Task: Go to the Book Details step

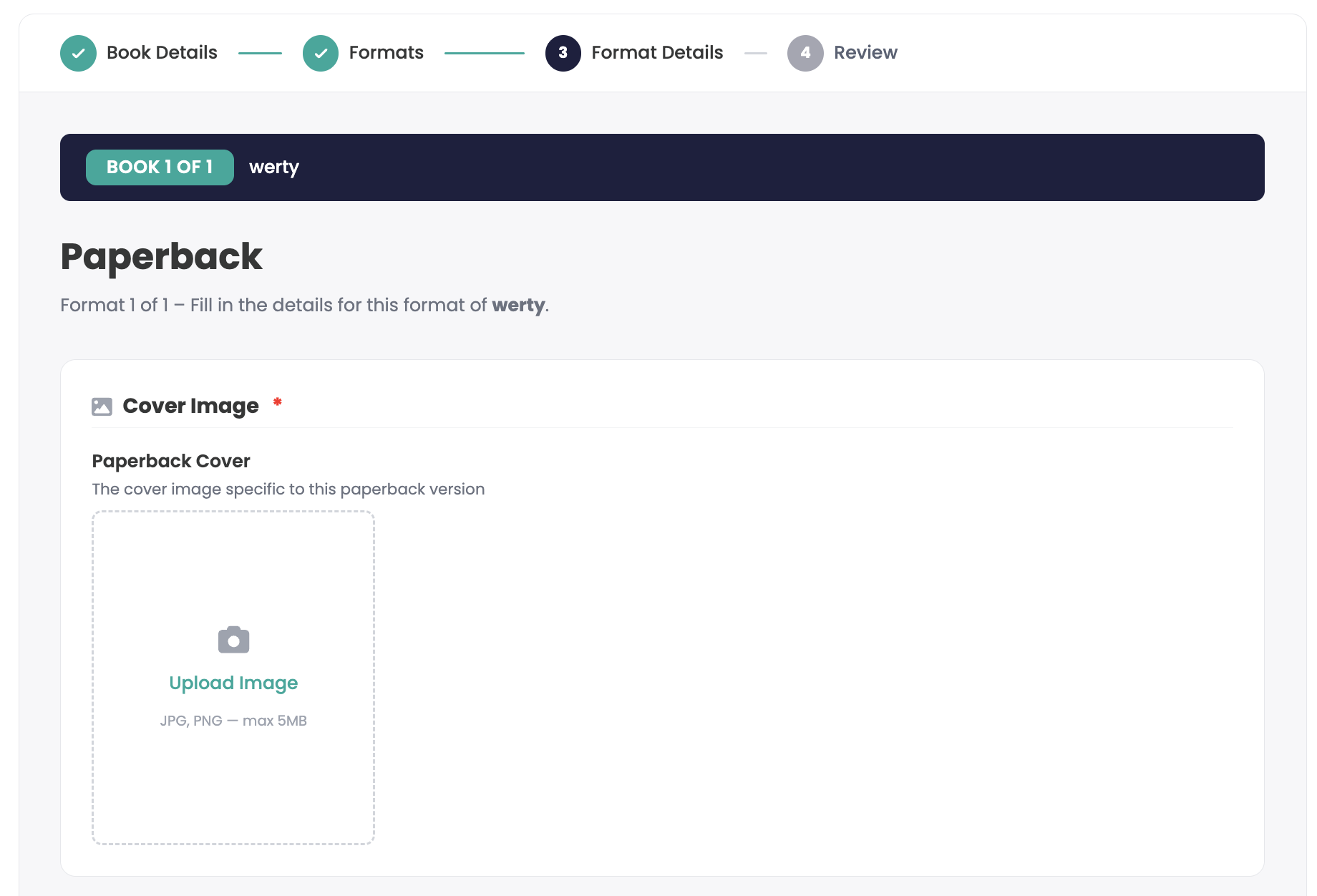Action: point(162,53)
